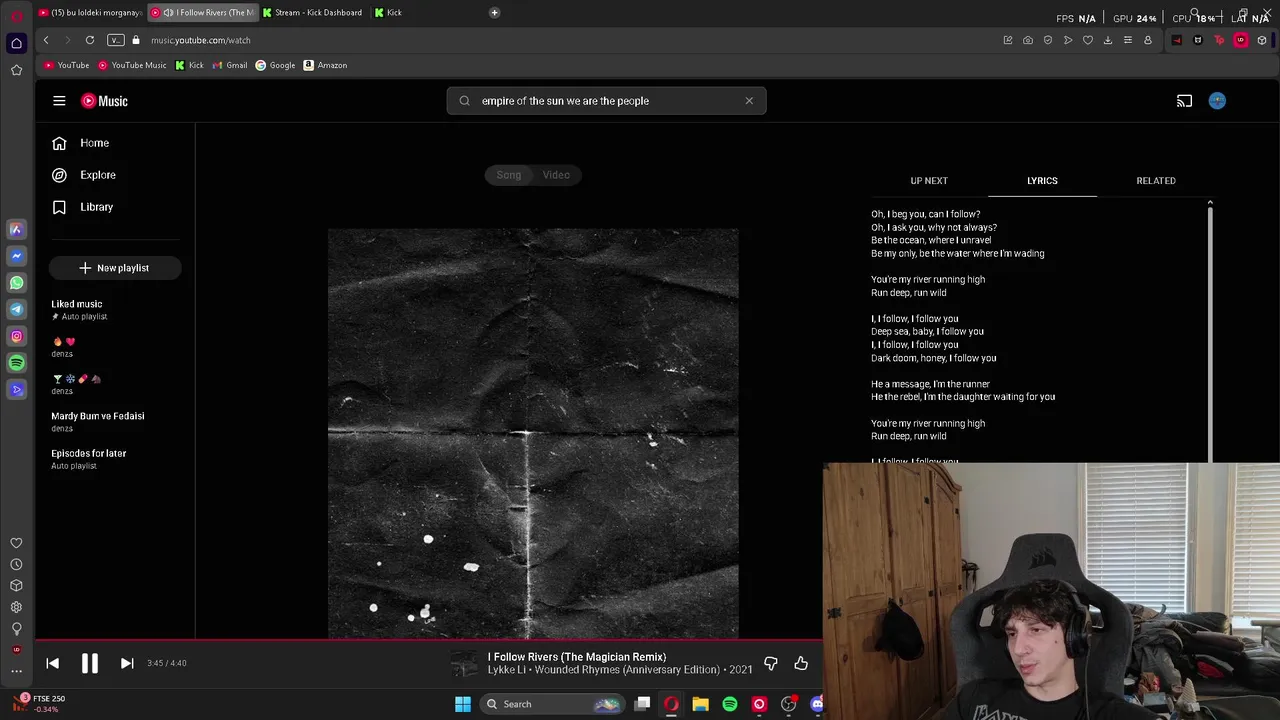Open File Explorer from taskbar
The image size is (1280, 720).
pyautogui.click(x=701, y=704)
